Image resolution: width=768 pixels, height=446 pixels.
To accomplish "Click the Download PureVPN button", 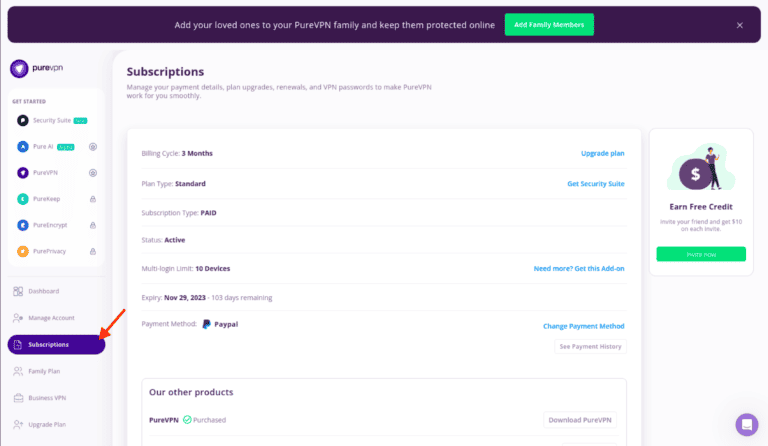I will [580, 420].
